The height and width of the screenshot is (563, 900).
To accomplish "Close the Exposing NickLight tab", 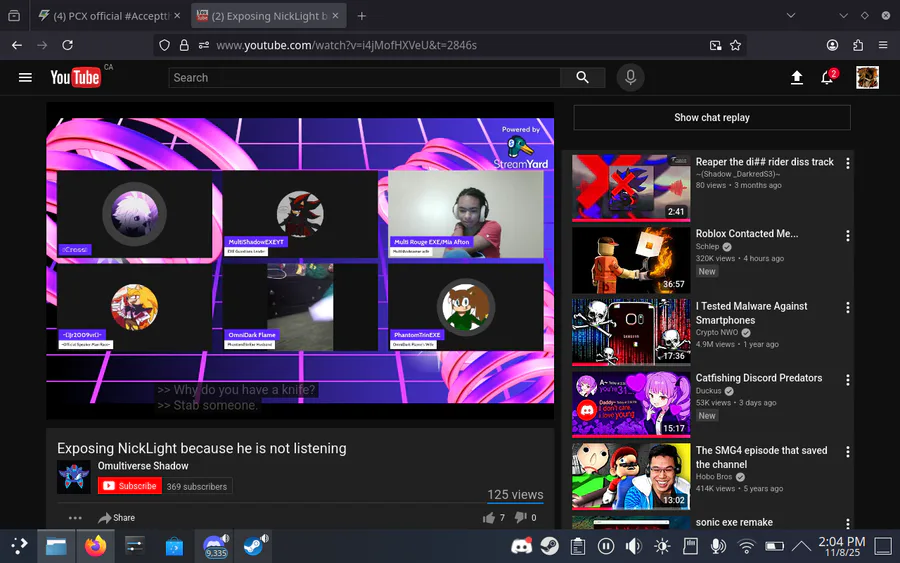I will pyautogui.click(x=336, y=16).
